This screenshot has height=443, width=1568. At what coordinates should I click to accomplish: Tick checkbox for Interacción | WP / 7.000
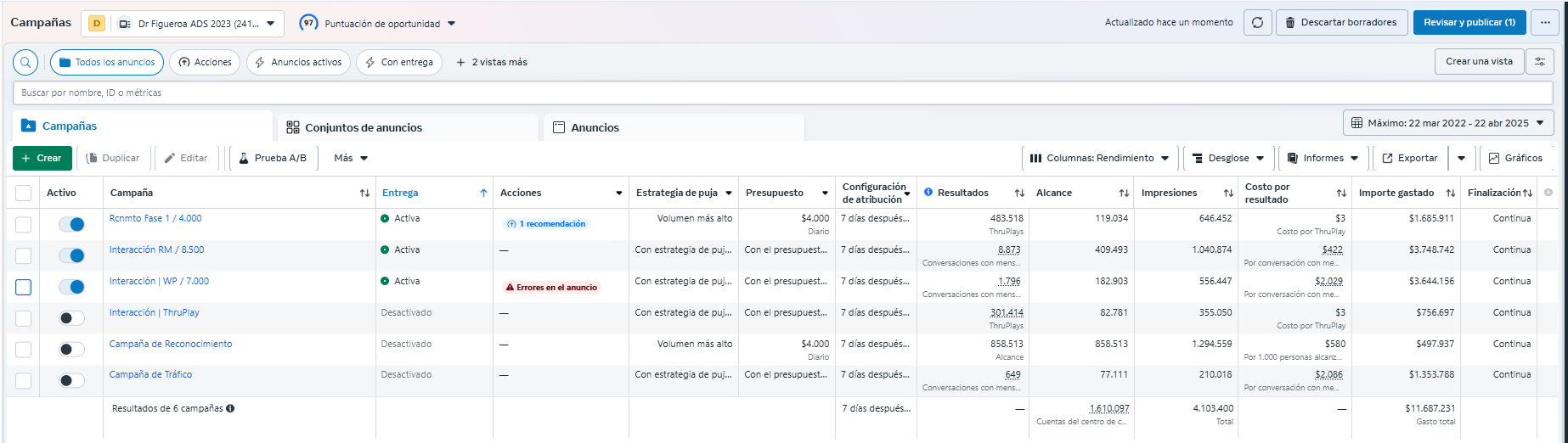[24, 287]
